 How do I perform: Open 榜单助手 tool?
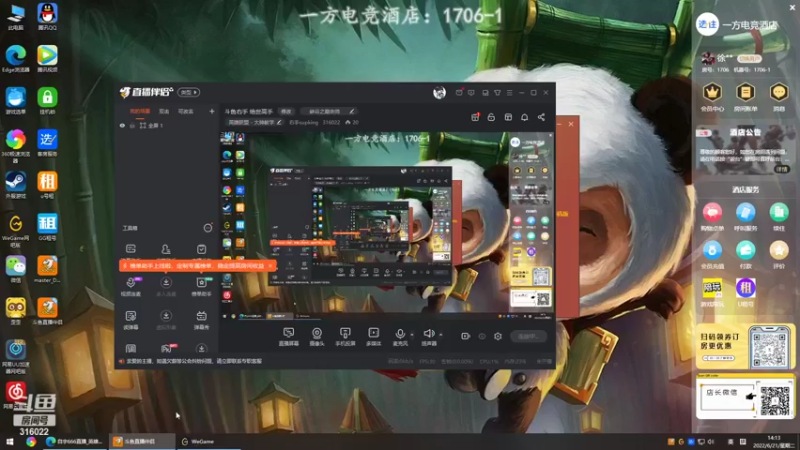[202, 286]
